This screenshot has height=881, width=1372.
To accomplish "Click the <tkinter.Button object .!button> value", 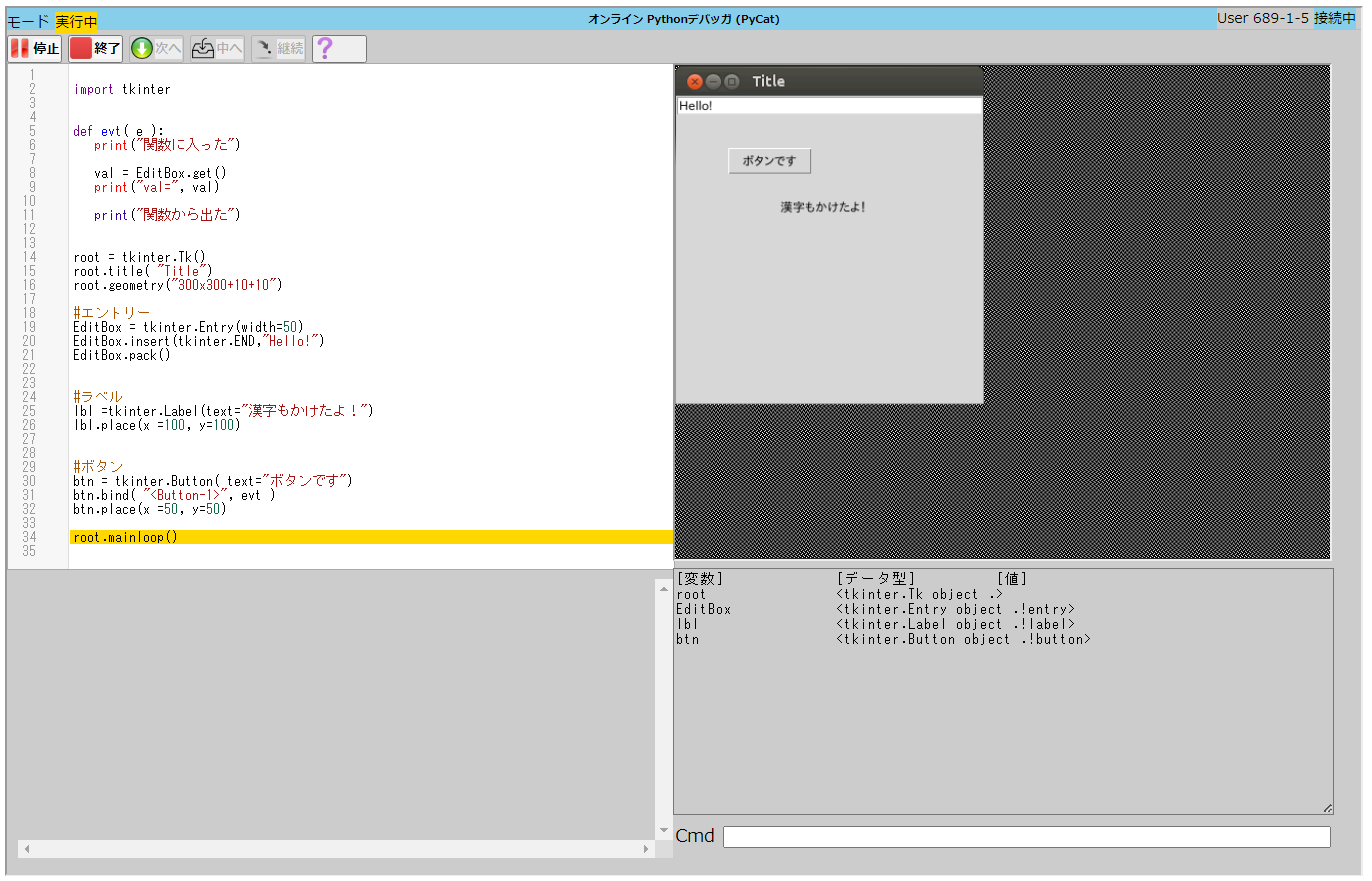I will point(963,639).
